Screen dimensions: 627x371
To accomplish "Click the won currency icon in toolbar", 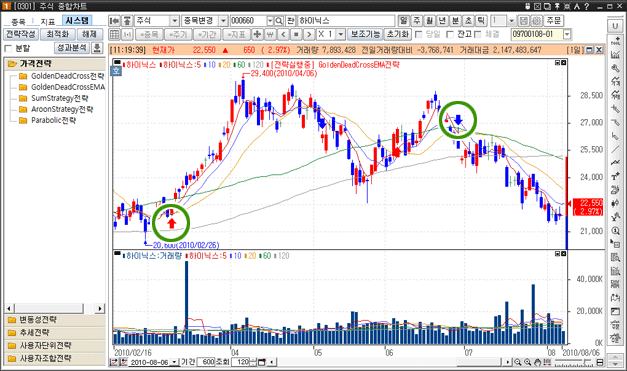I will coord(270,34).
